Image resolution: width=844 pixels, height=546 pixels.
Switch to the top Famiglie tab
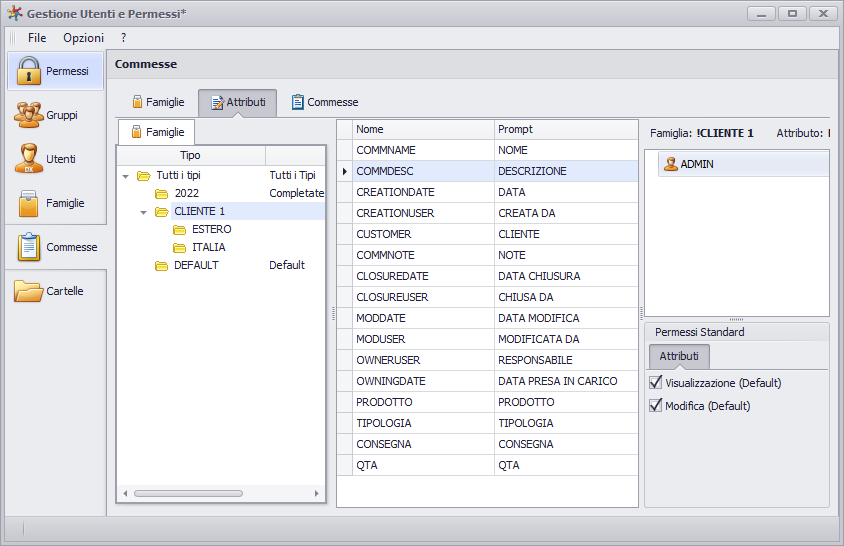158,102
